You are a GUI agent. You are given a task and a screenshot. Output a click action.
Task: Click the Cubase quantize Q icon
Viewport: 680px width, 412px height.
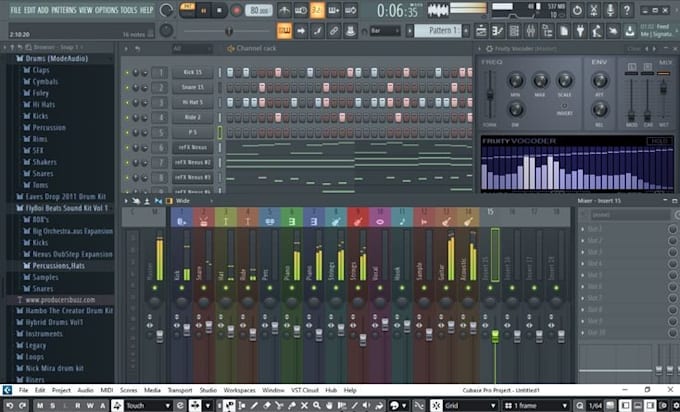(x=580, y=406)
